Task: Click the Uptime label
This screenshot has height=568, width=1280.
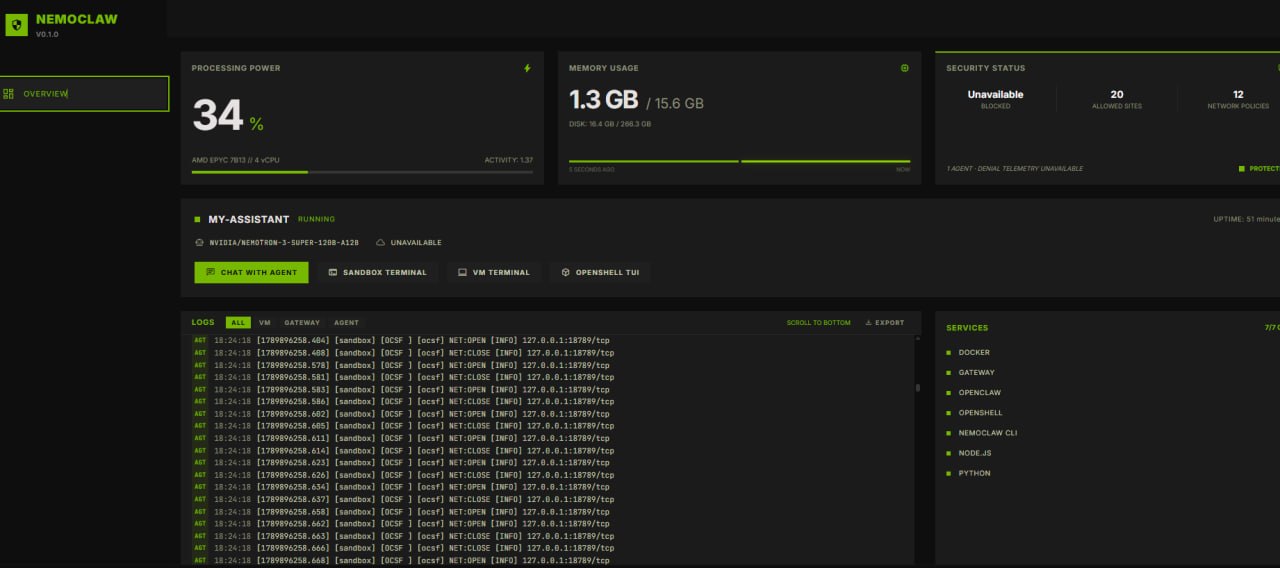Action: 1246,219
